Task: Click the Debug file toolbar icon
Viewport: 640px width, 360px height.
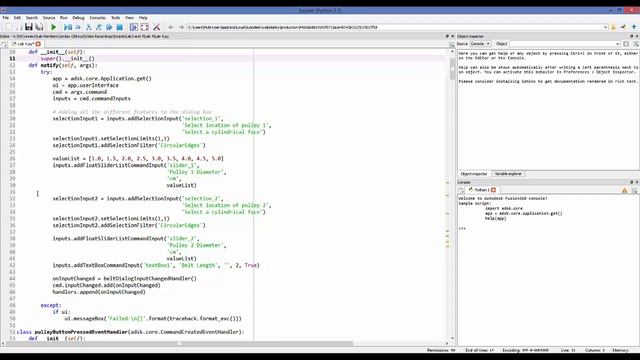Action: point(68,27)
